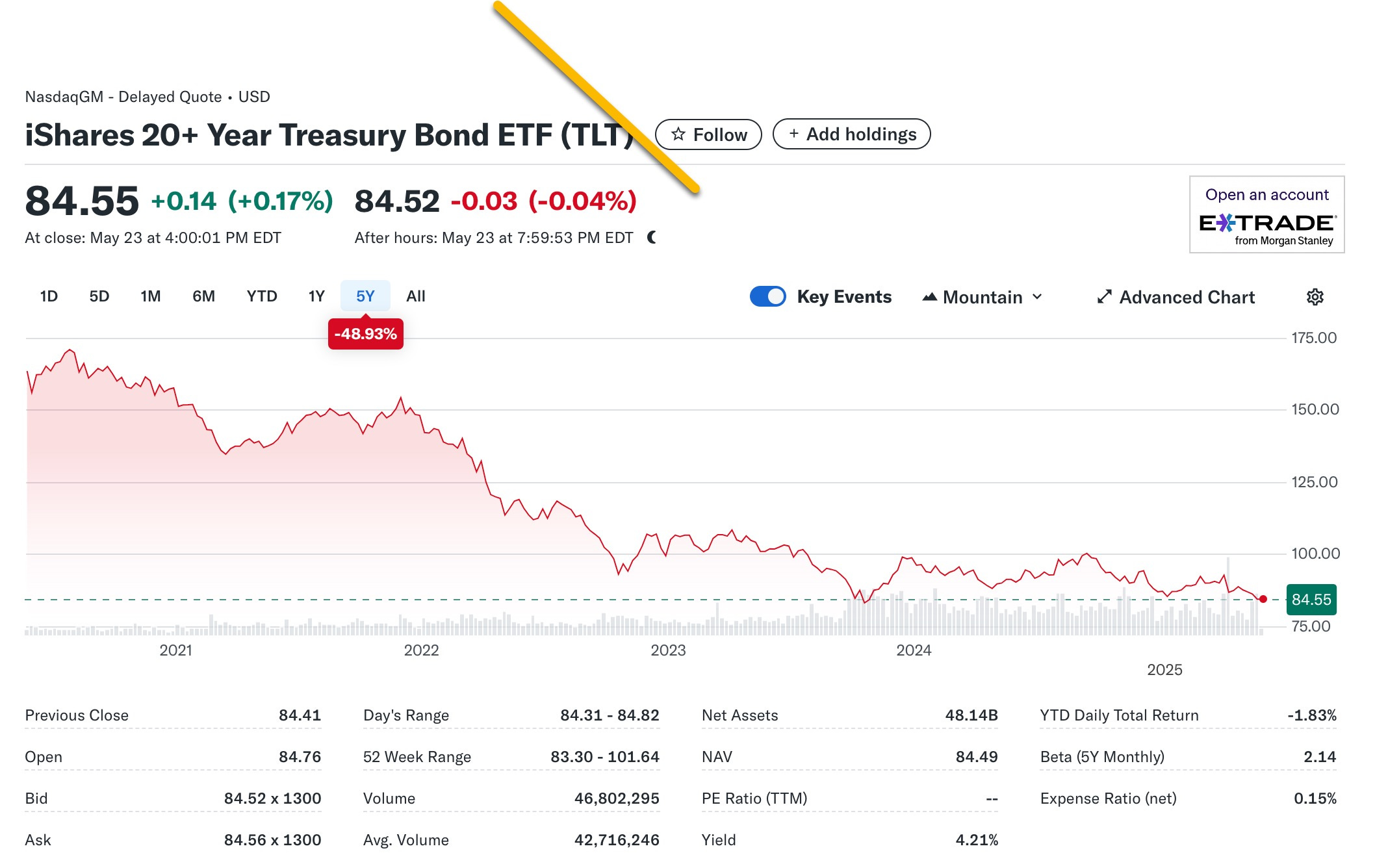Click the 175.00 price axis label
Viewport: 1375px width, 868px height.
point(1314,338)
